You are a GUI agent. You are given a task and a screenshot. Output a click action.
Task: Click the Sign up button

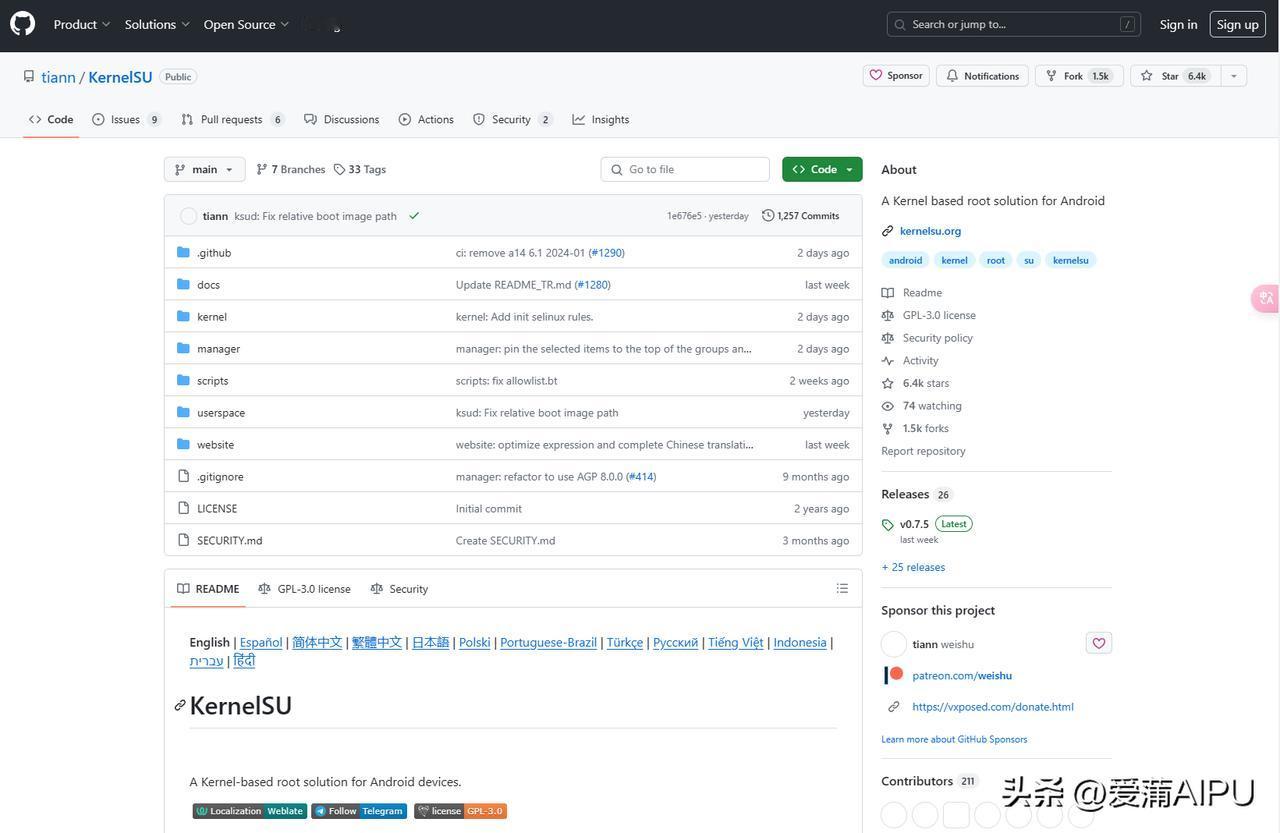(x=1238, y=24)
